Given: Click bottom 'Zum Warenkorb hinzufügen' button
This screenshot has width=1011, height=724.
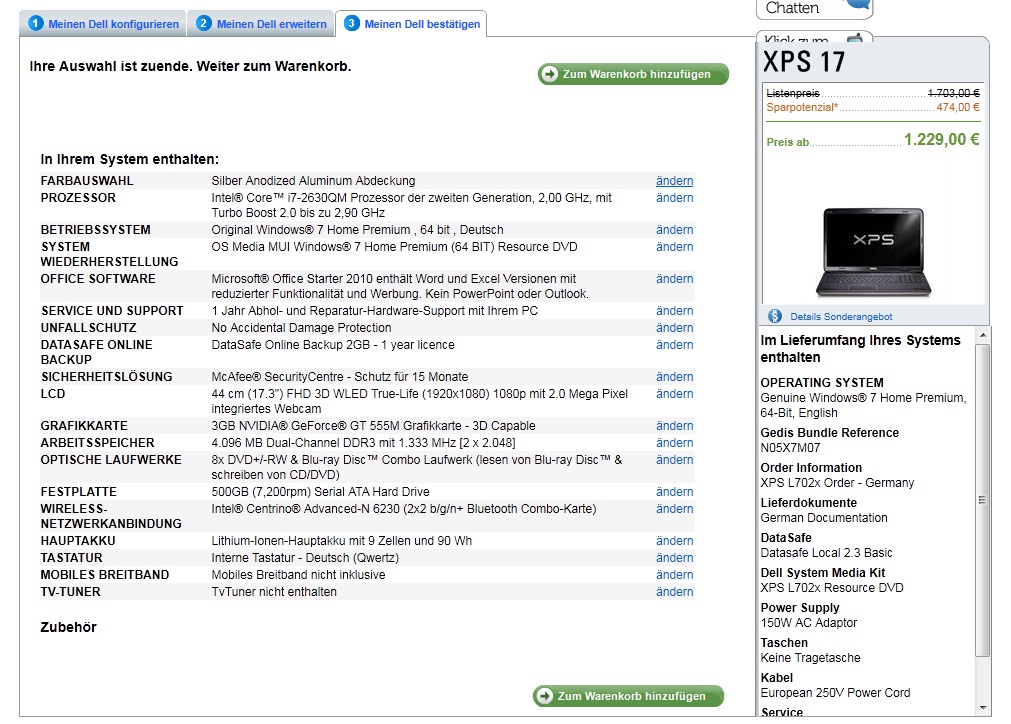Looking at the screenshot, I should click(x=628, y=696).
